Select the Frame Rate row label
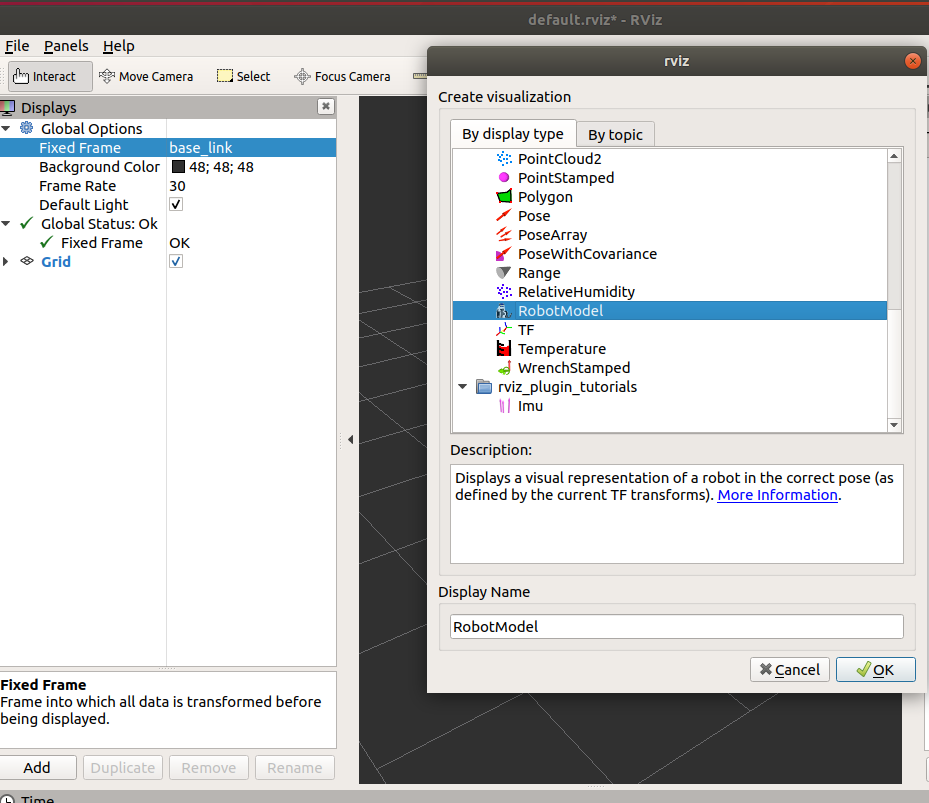Screen dimensions: 929x803 [78, 185]
